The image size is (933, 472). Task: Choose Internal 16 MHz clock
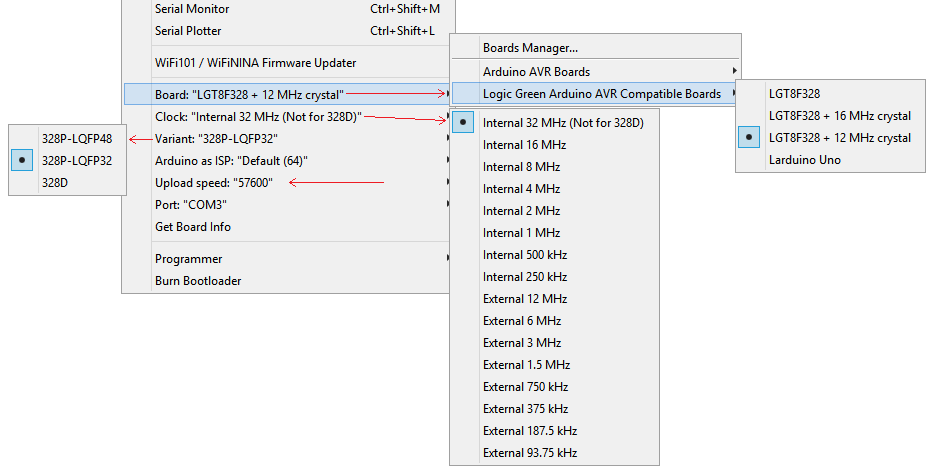tap(555, 145)
